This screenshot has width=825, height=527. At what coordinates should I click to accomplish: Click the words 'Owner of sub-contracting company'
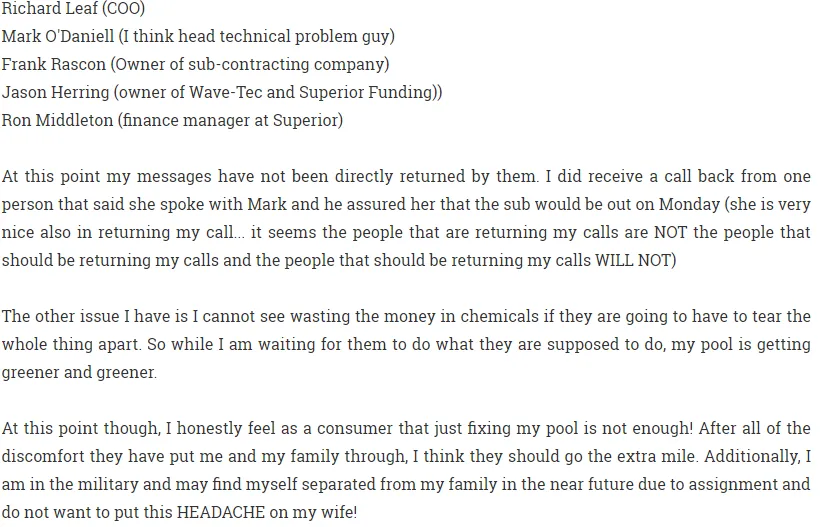(249, 64)
